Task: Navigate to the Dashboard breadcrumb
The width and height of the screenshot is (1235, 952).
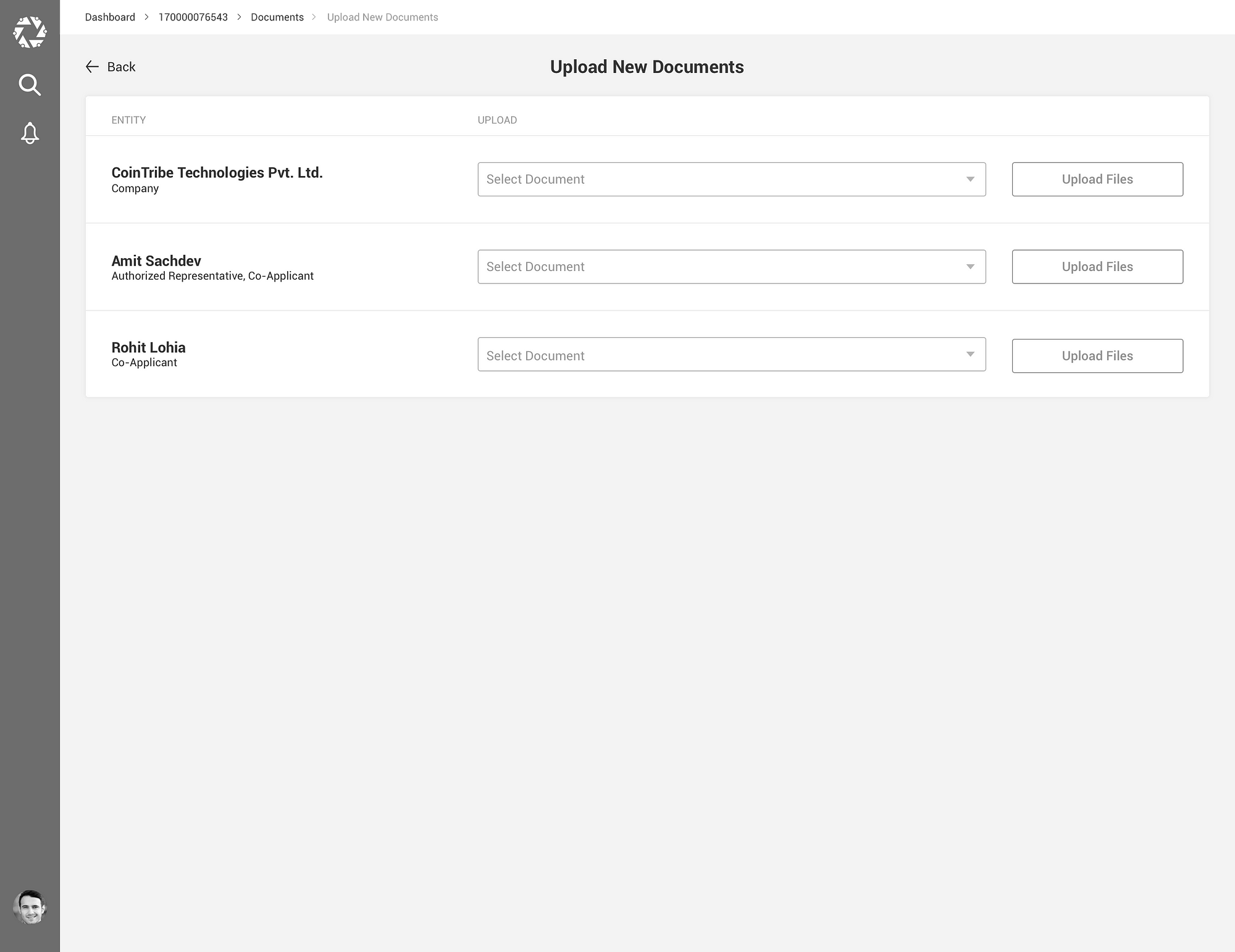Action: [110, 17]
